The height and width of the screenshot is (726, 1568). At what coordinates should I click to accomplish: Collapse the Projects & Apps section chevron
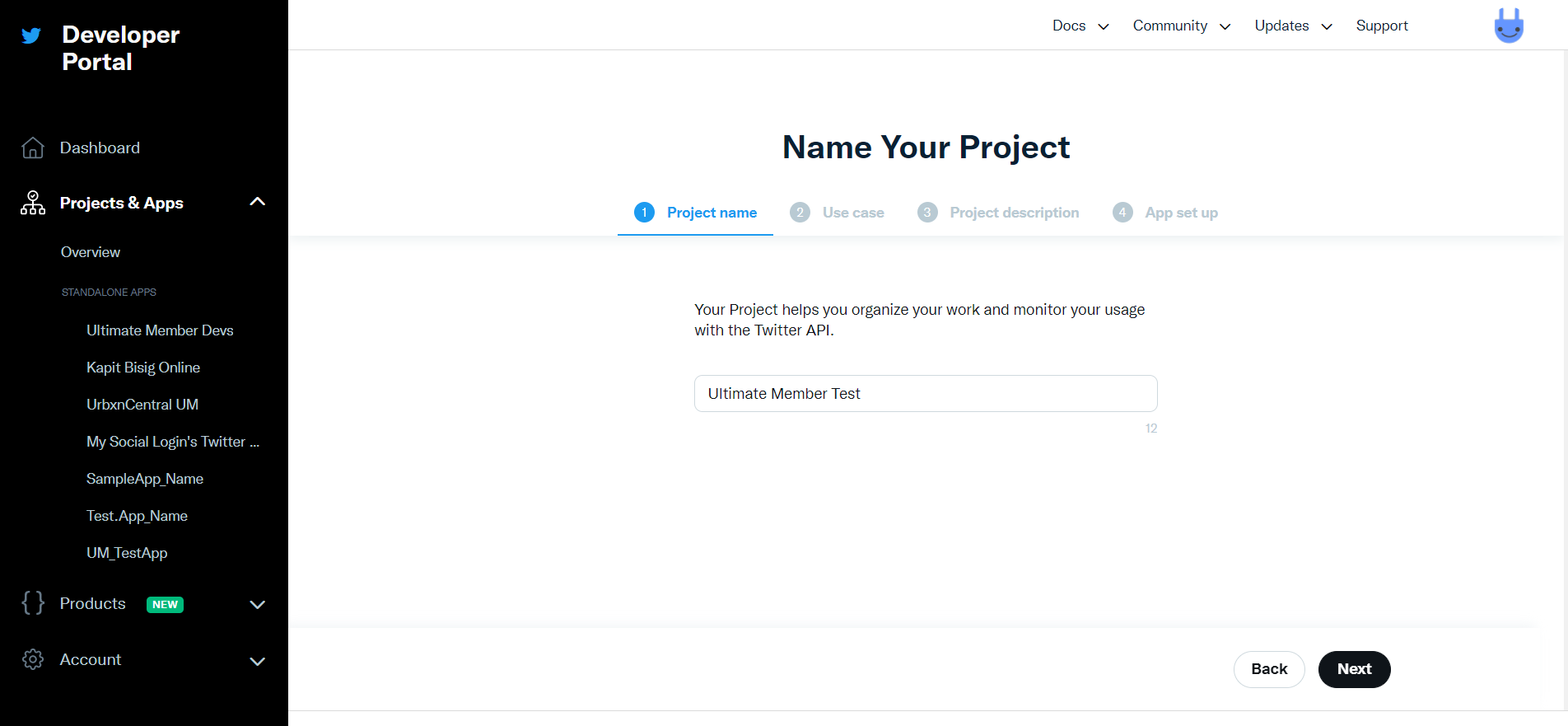258,202
